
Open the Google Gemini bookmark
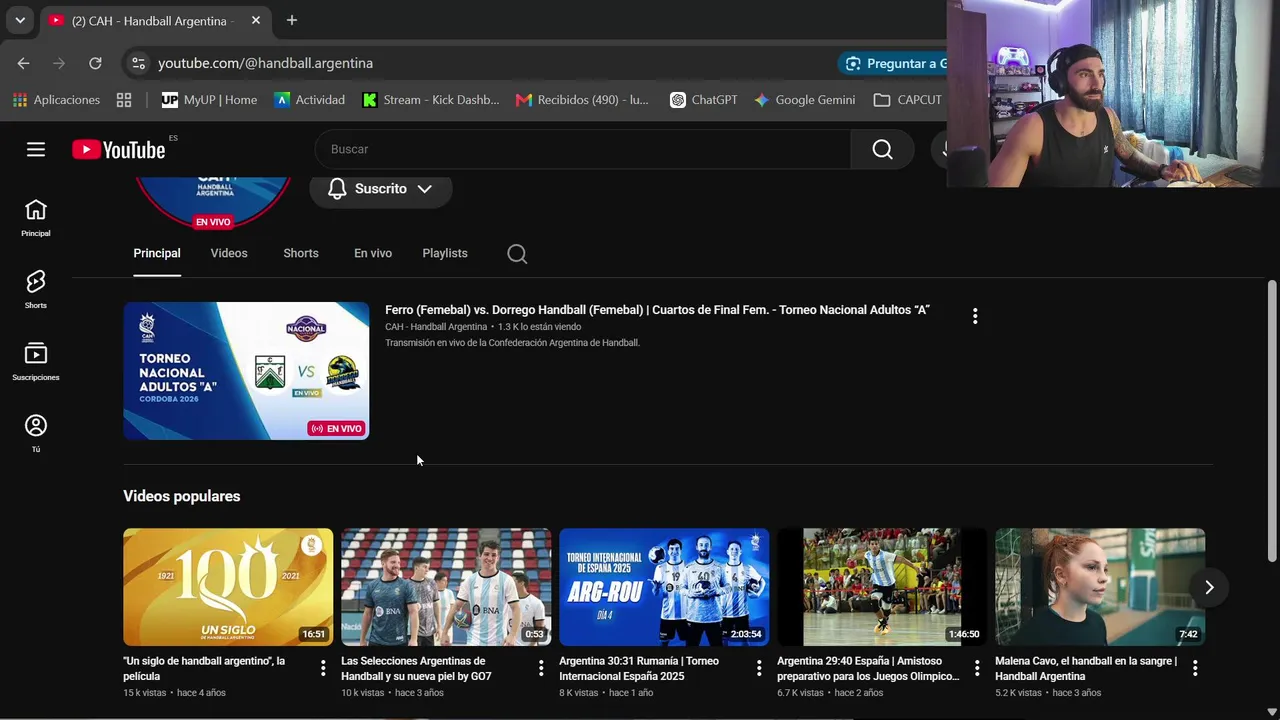coord(805,100)
